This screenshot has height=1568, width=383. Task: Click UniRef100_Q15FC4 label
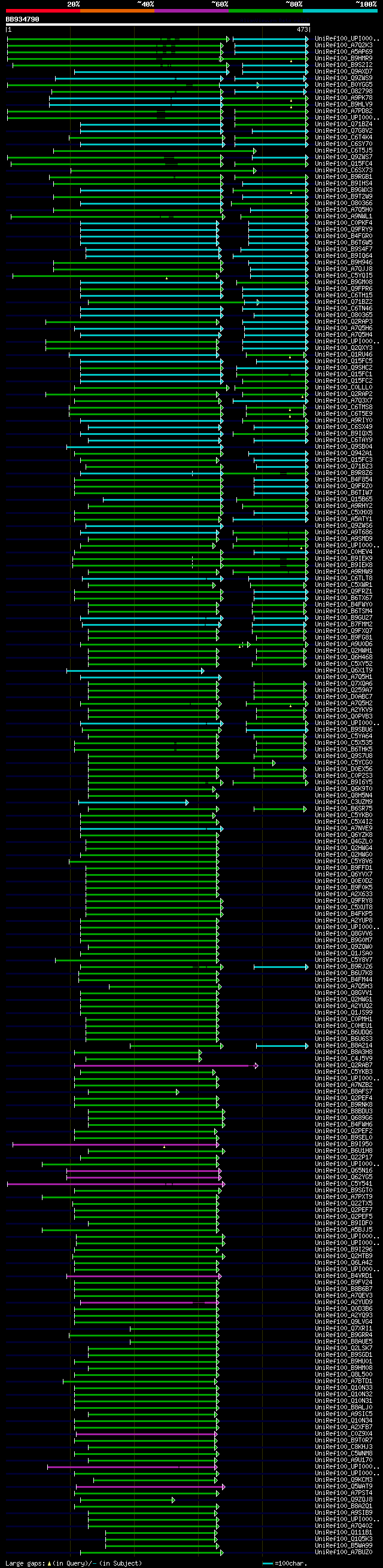pos(344,164)
